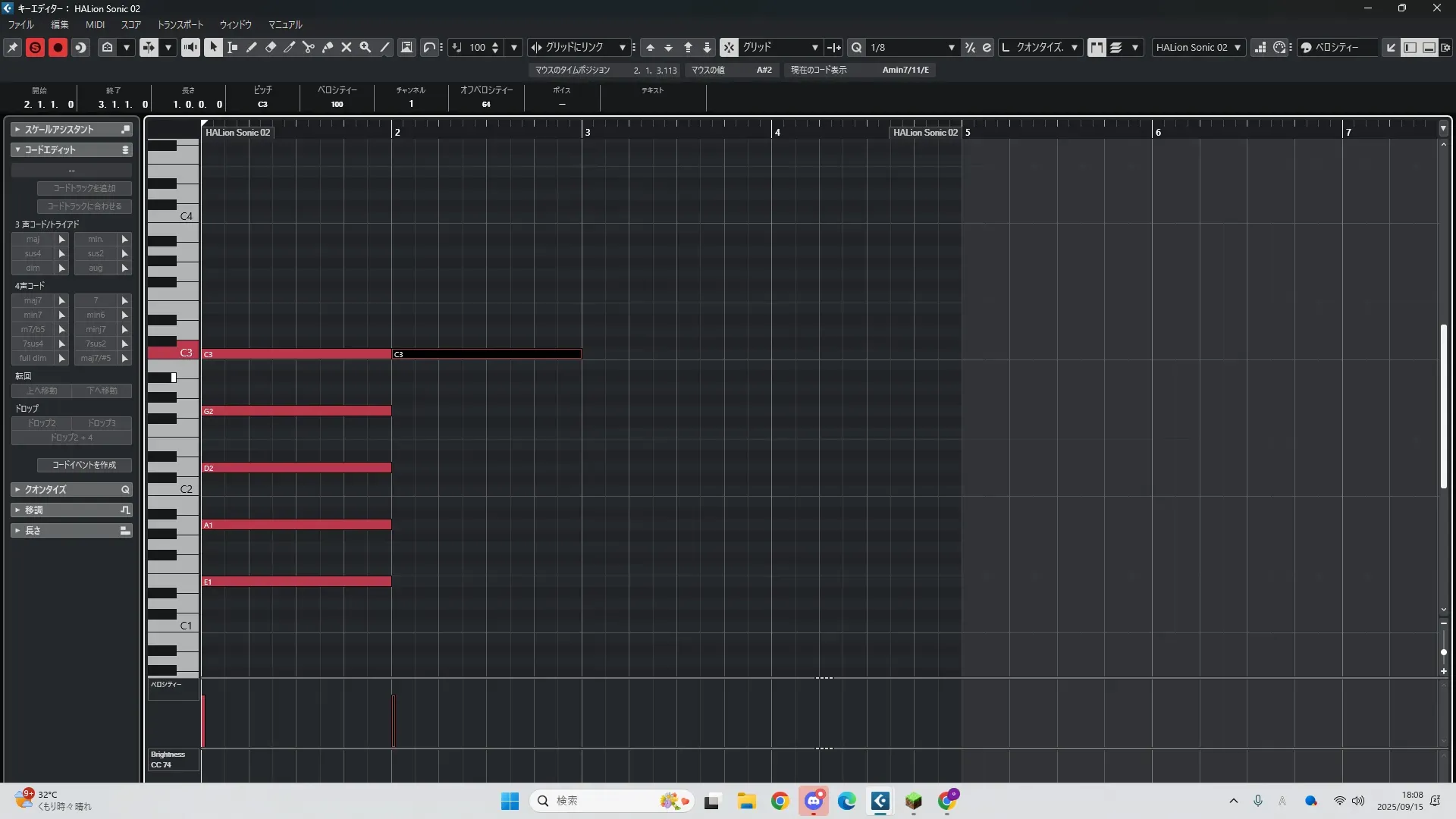Select the Split scissors tool
The height and width of the screenshot is (819, 1456).
coord(309,47)
